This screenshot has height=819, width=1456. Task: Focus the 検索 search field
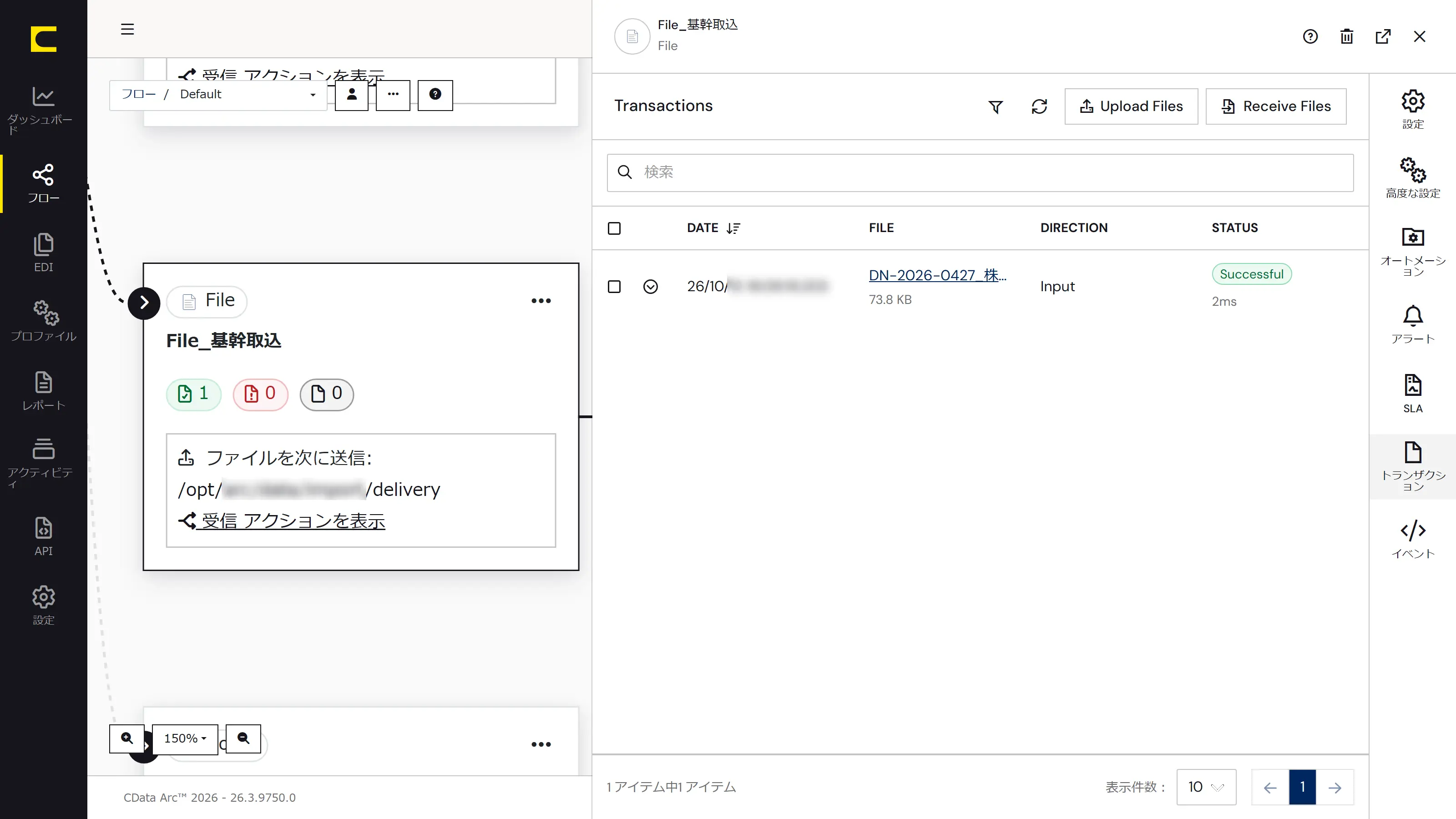[980, 172]
